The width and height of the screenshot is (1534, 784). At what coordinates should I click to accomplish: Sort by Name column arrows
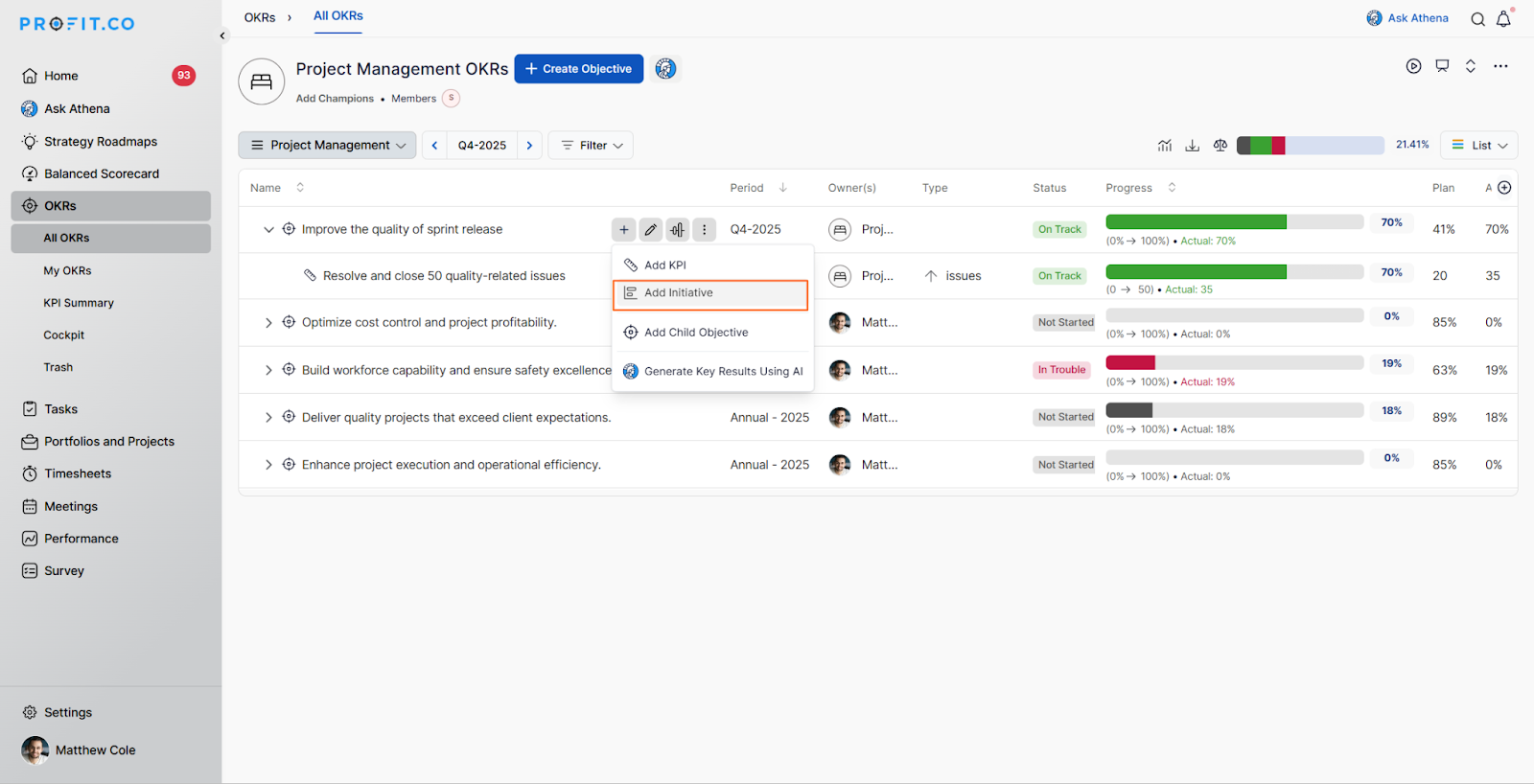[x=300, y=188]
